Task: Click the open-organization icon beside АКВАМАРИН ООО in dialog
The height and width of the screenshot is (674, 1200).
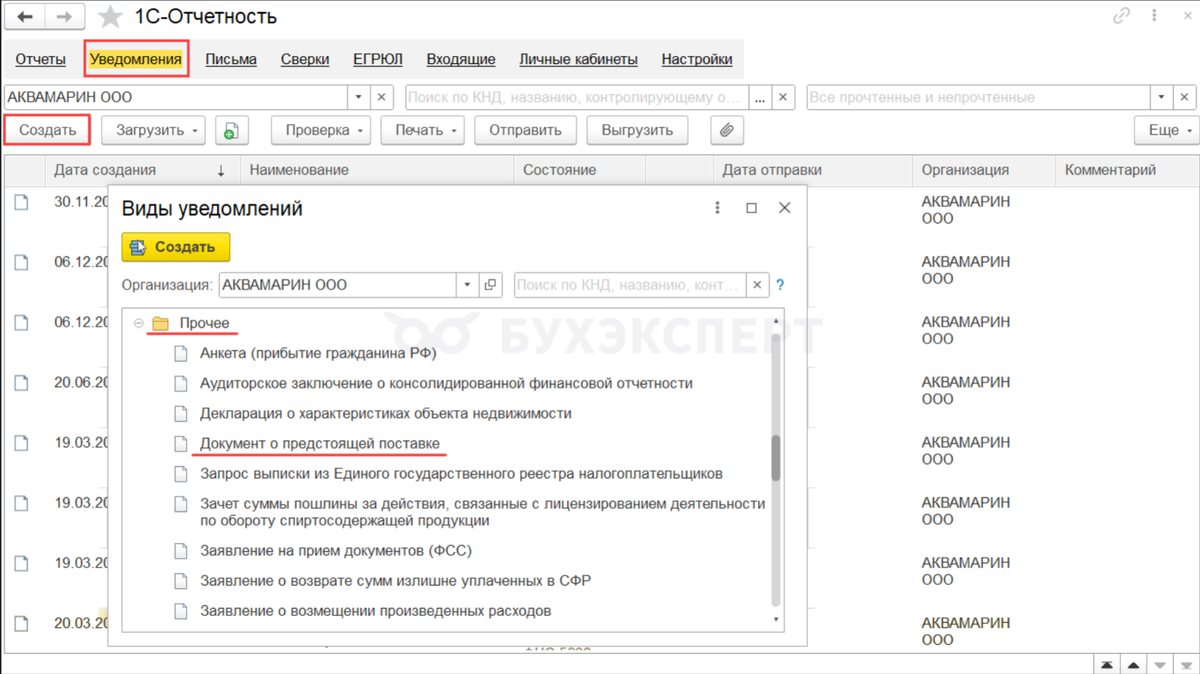Action: tap(490, 285)
